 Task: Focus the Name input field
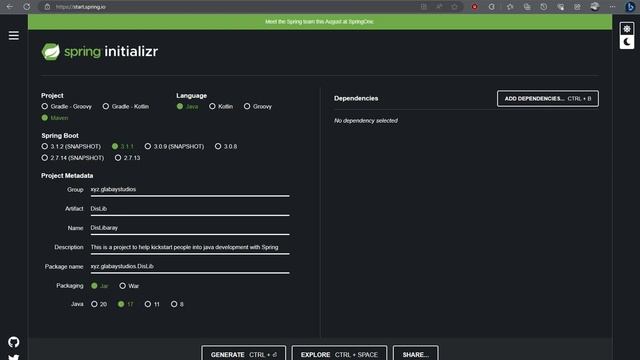(x=190, y=228)
